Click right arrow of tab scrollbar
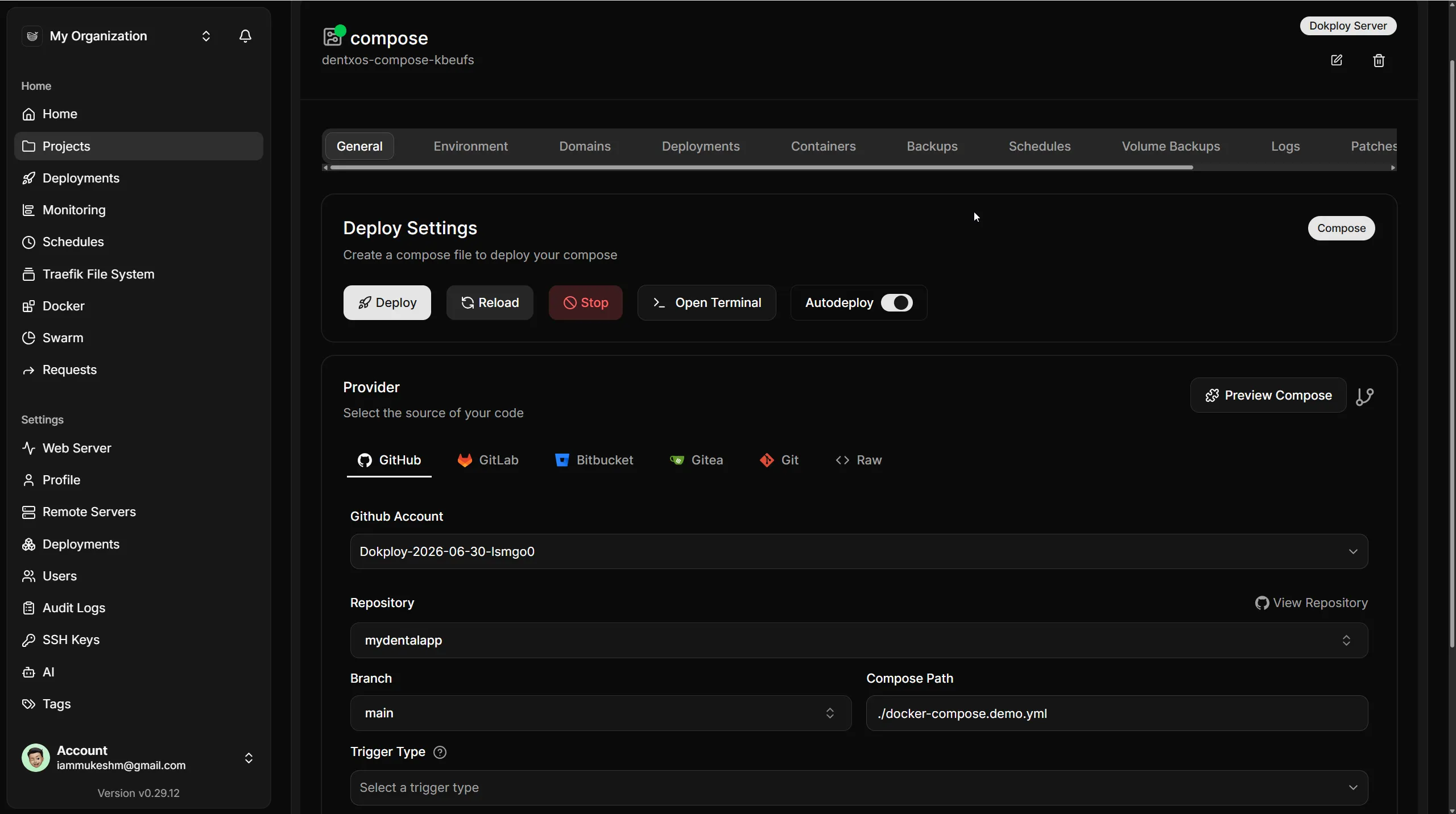Viewport: 1456px width, 814px height. point(1393,168)
